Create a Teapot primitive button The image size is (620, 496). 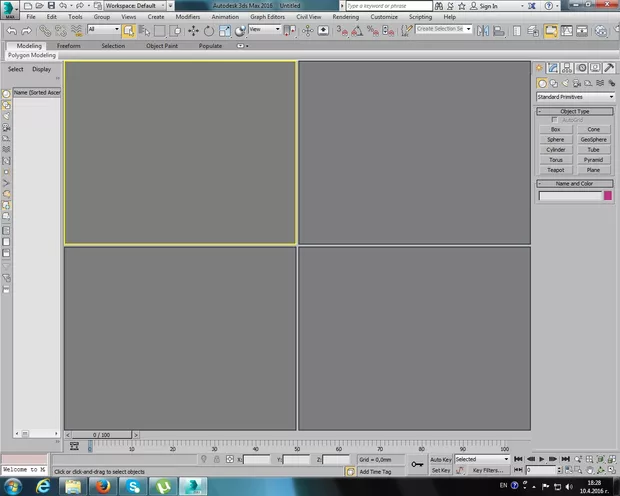[555, 170]
